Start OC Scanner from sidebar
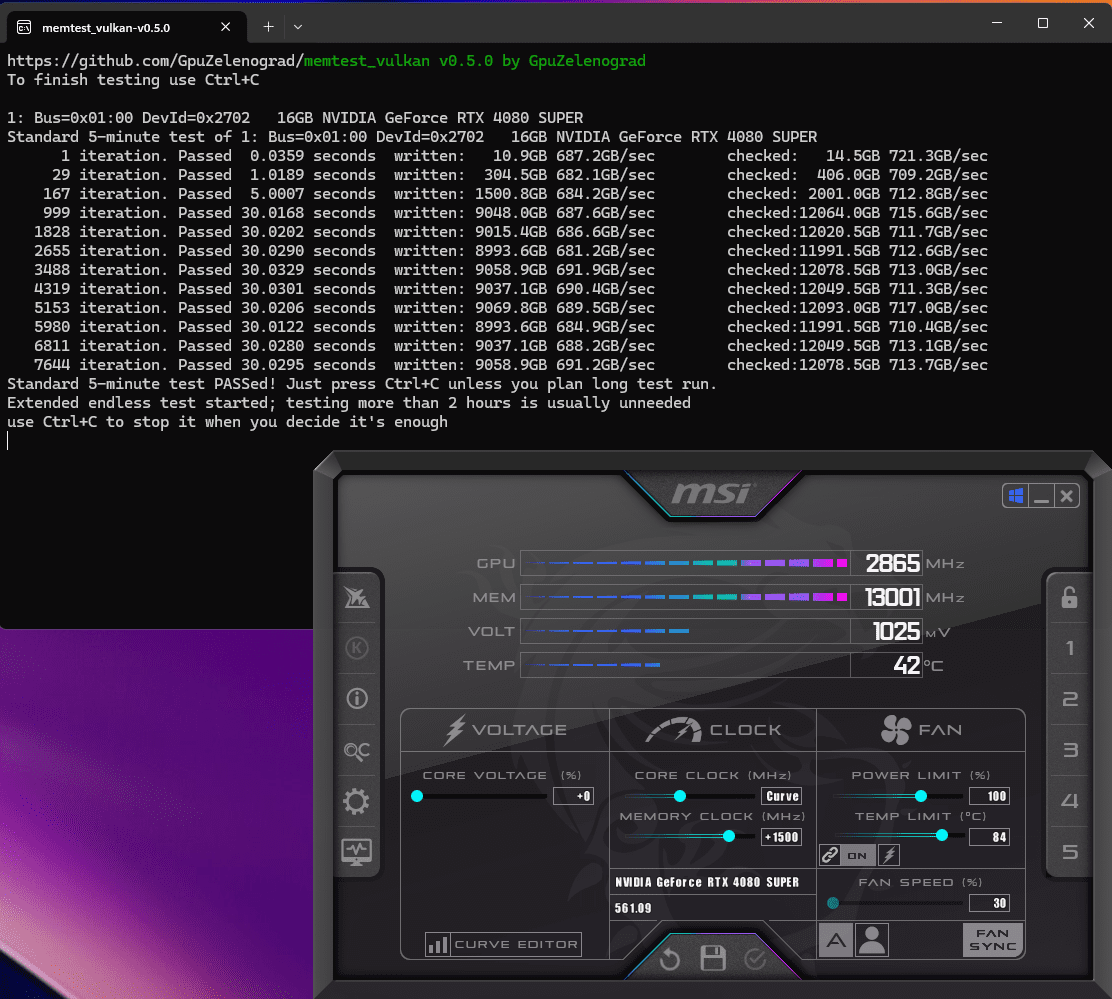1112x999 pixels. coord(357,751)
